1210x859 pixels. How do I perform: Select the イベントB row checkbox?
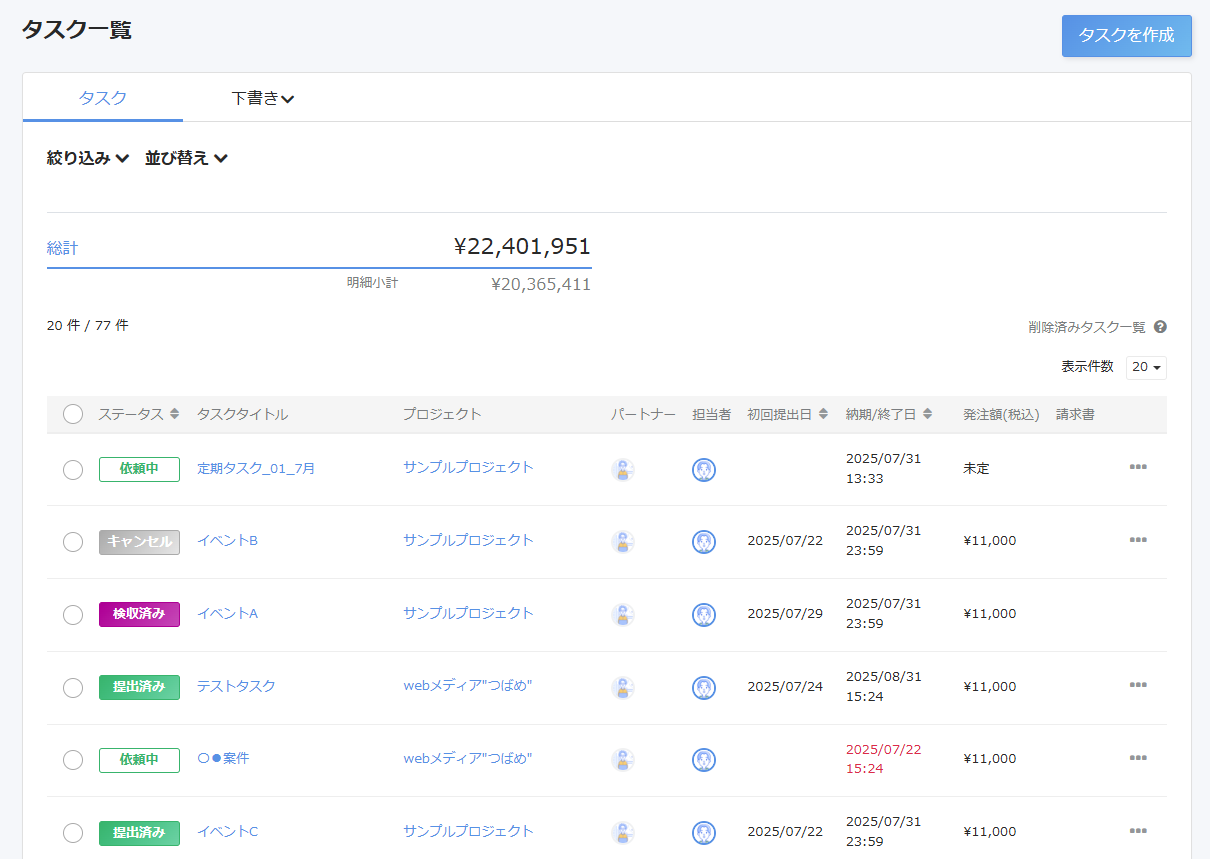coord(73,542)
